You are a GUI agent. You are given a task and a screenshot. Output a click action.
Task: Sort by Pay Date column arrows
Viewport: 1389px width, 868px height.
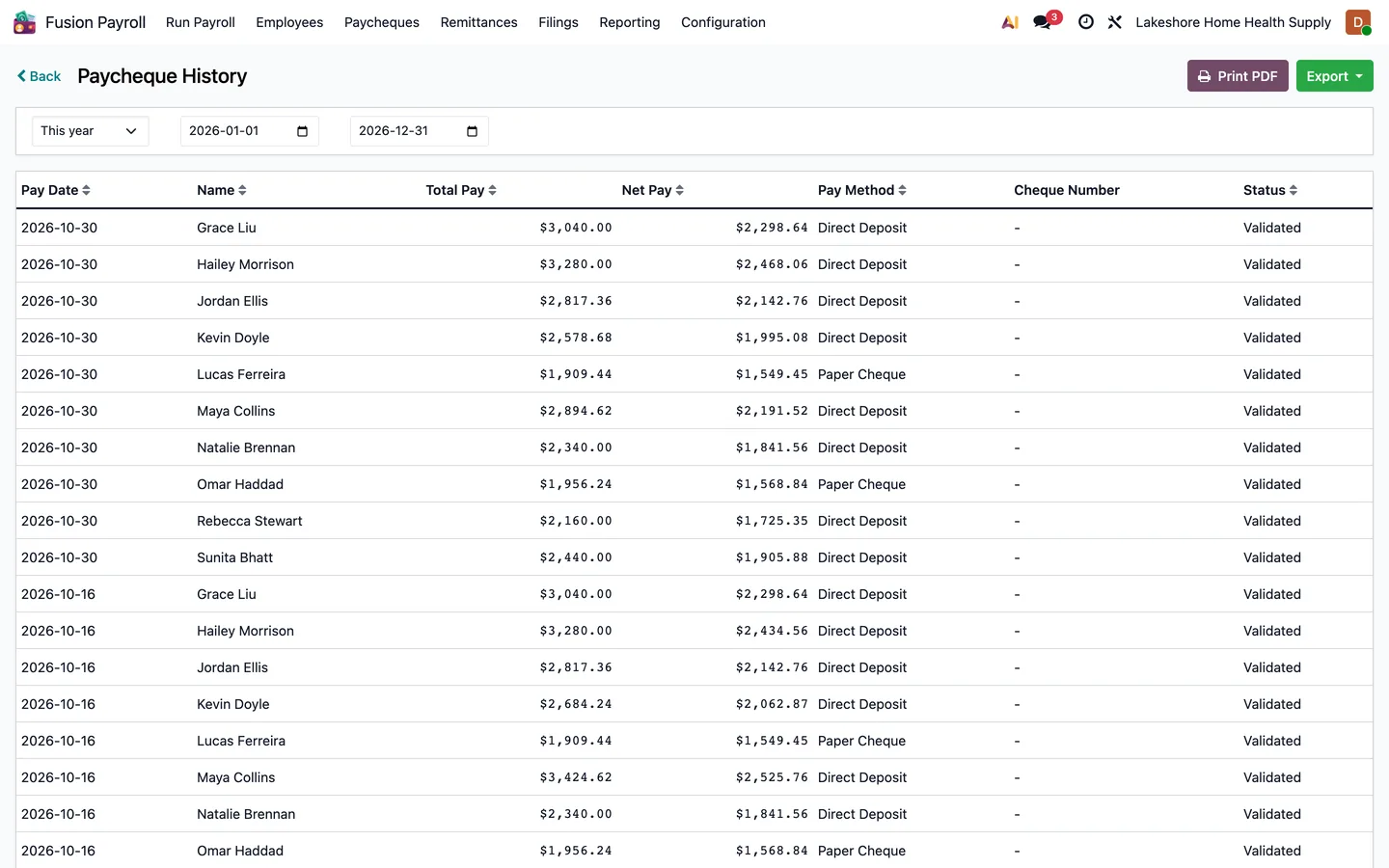point(86,190)
